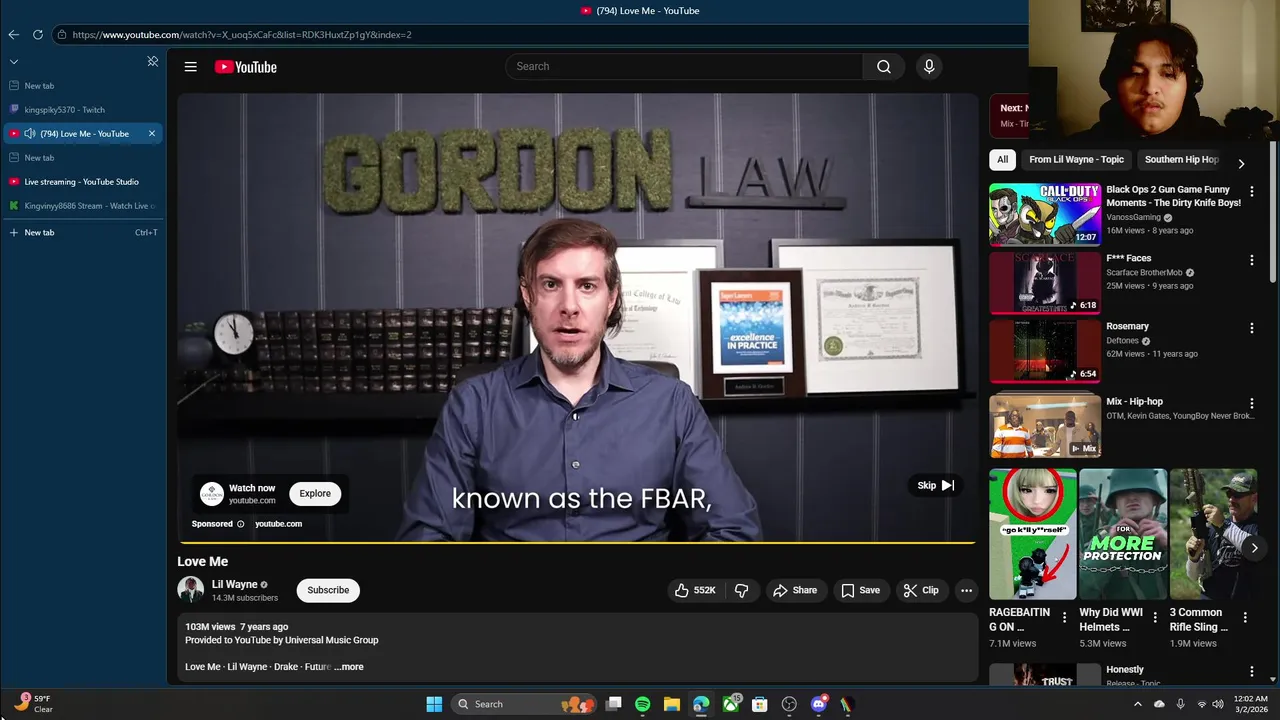Open 3 Common Rifle Sling short

[x=1213, y=533]
